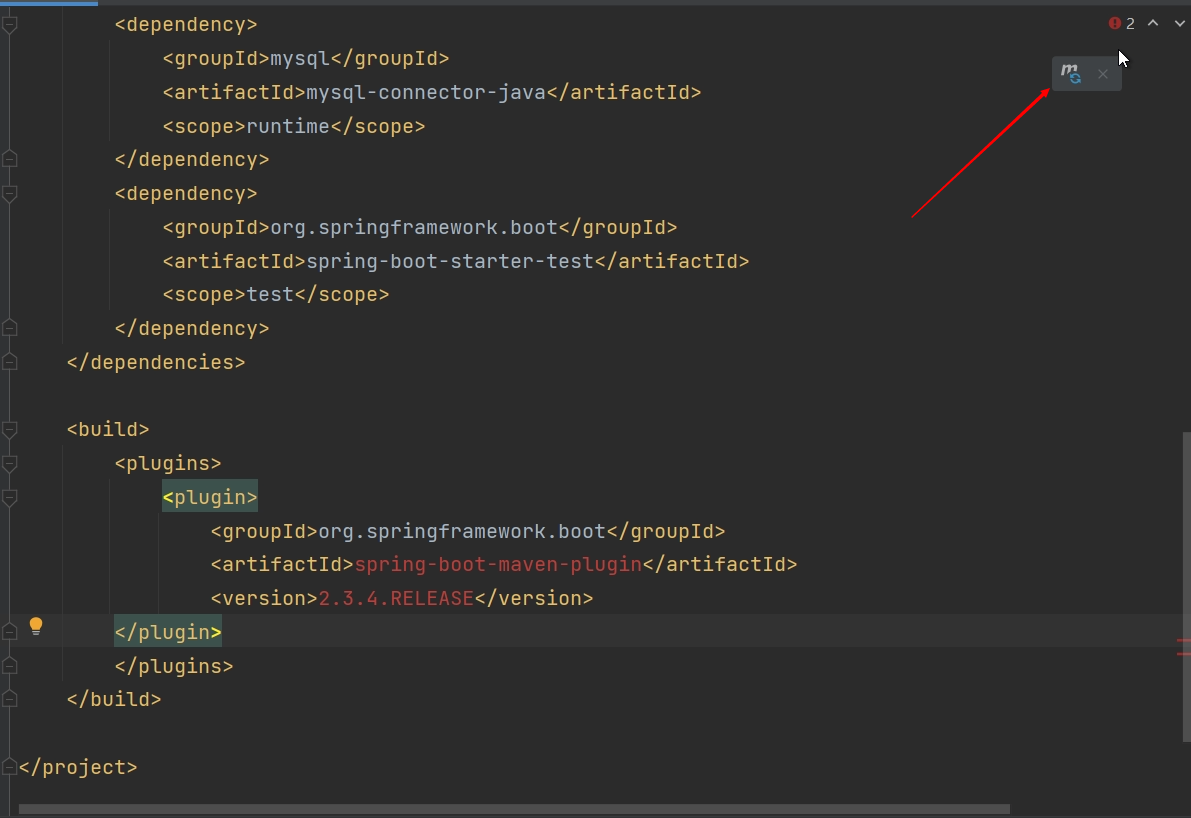Click the <plugins> opening tag text
The image size is (1191, 818).
point(168,463)
